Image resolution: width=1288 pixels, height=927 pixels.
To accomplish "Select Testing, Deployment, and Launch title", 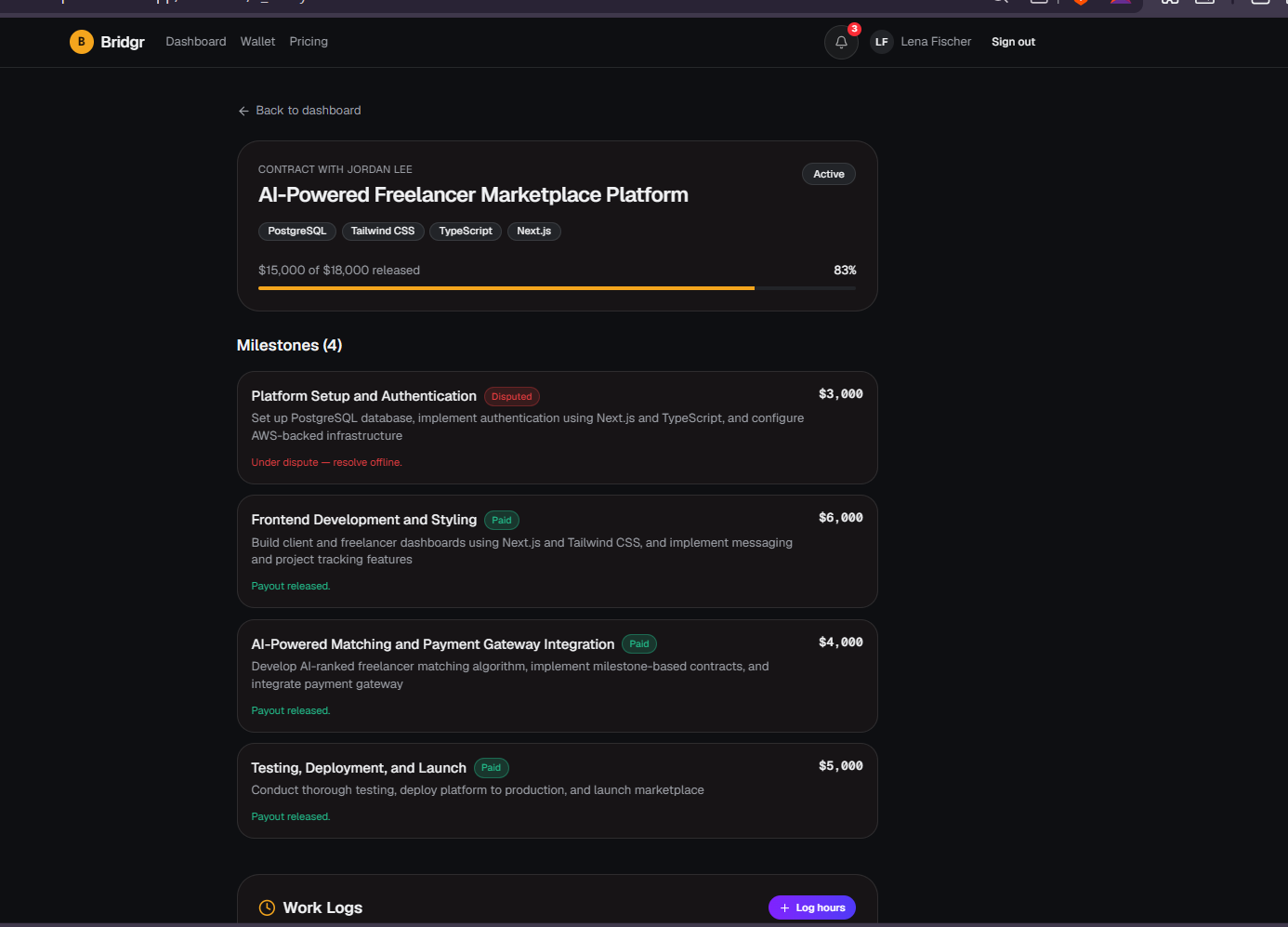I will [x=359, y=768].
